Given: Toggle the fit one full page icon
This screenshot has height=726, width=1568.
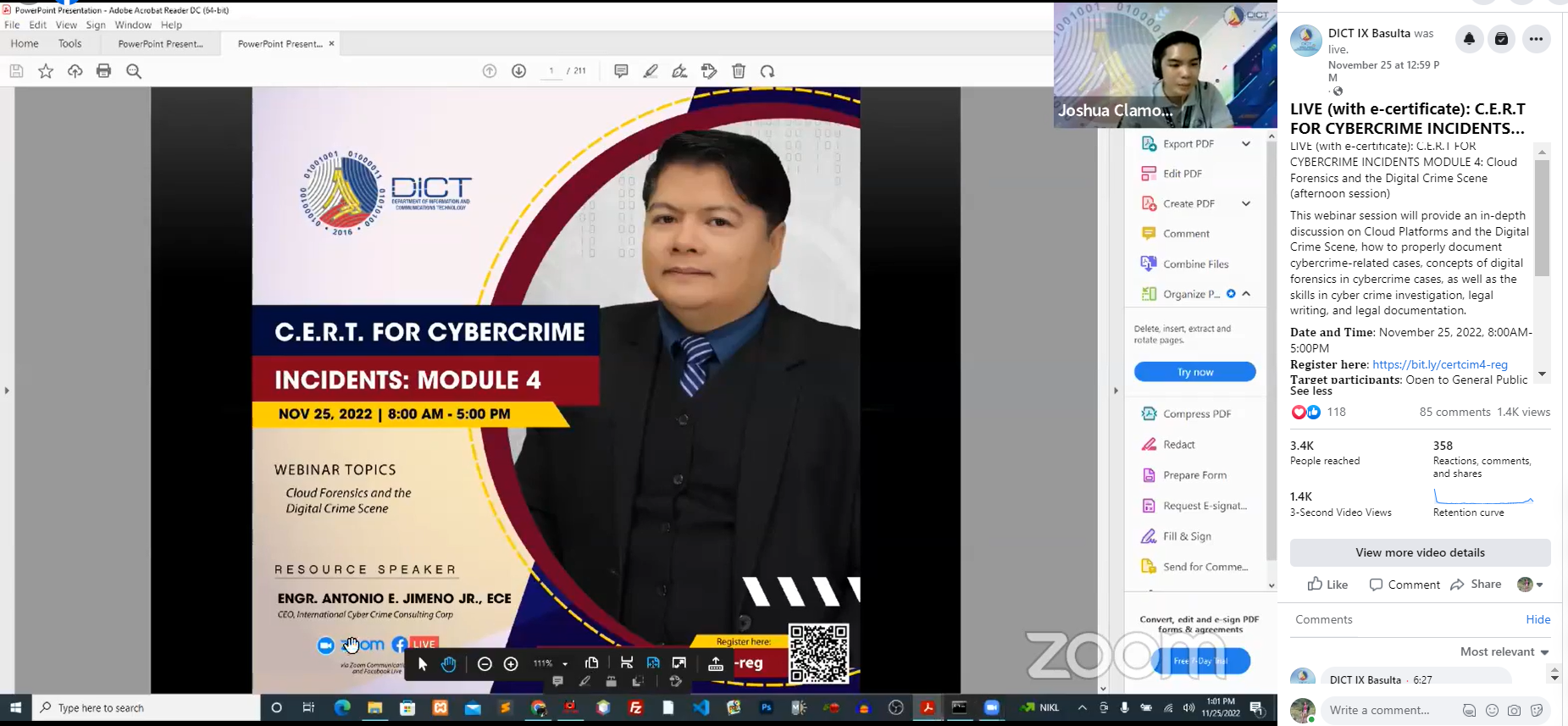Looking at the screenshot, I should (x=653, y=663).
